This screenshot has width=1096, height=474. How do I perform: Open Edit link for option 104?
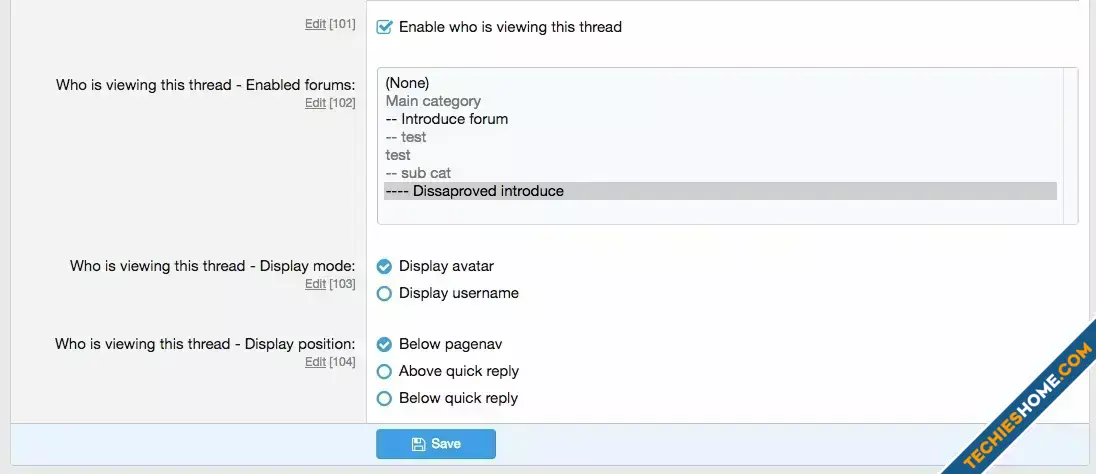tap(315, 361)
